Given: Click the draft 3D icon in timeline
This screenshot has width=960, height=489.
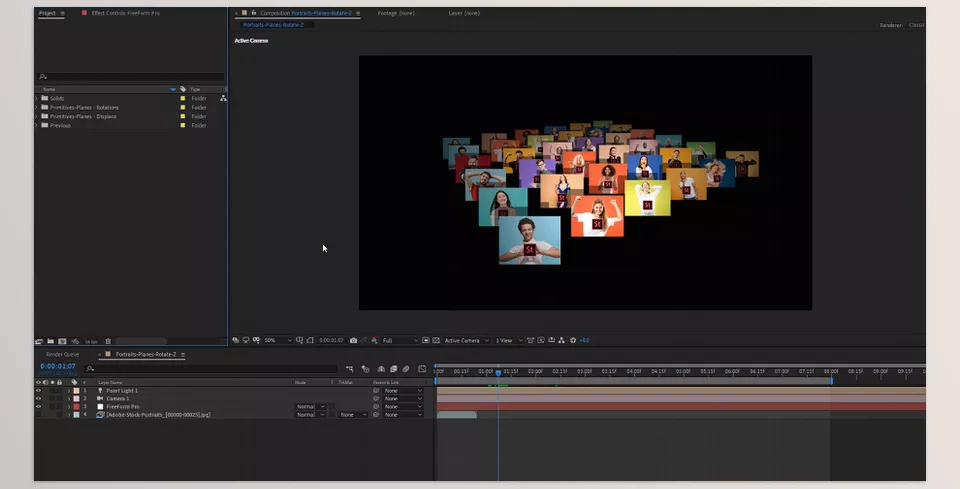Looking at the screenshot, I should (x=366, y=369).
